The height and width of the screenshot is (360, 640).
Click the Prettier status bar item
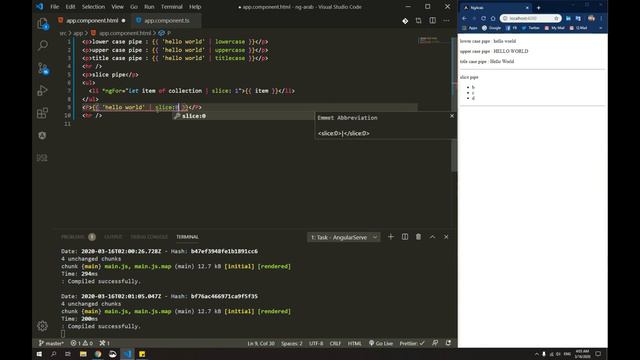(x=412, y=343)
